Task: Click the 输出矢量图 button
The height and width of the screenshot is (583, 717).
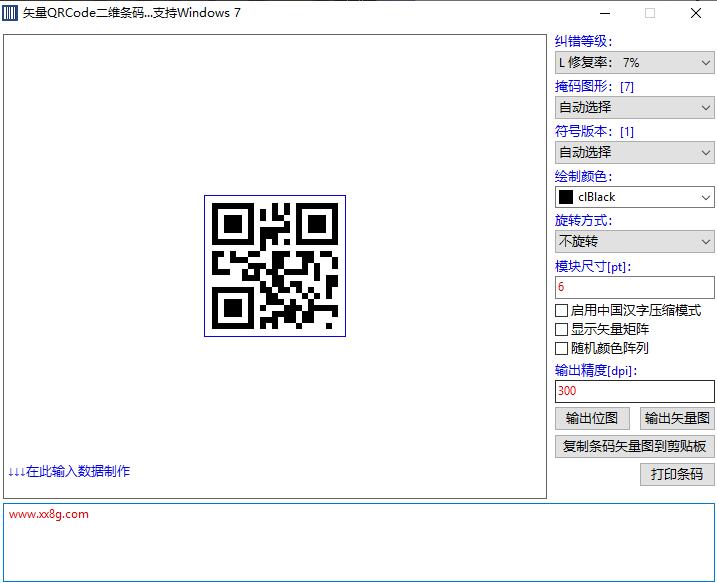Action: coord(677,418)
